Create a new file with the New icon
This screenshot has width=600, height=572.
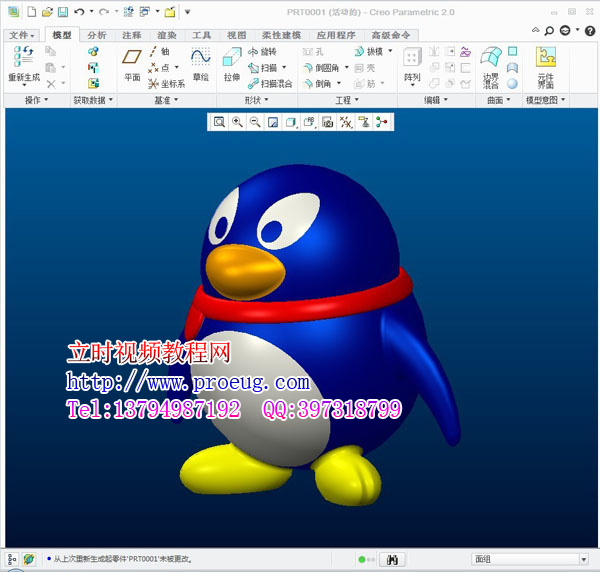[x=32, y=12]
